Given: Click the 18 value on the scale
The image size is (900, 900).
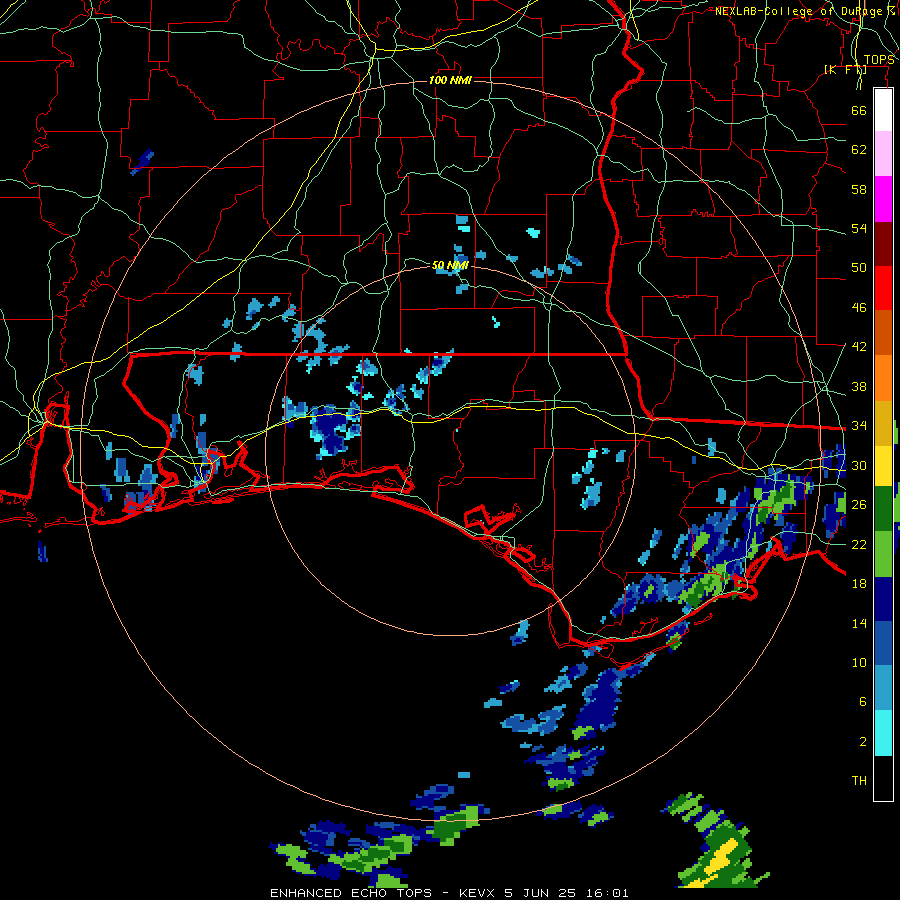Looking at the screenshot, I should (x=859, y=584).
